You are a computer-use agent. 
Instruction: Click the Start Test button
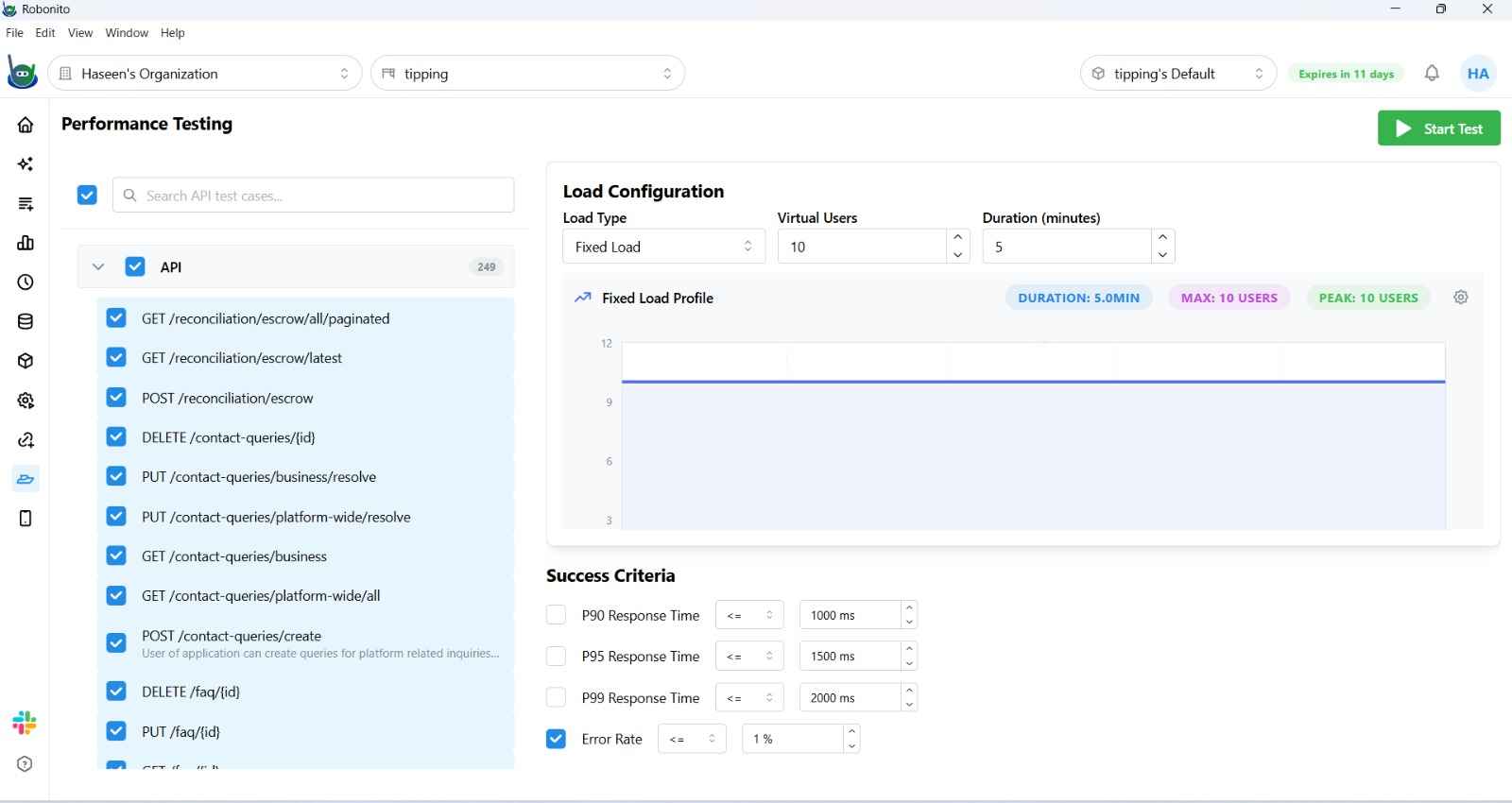point(1438,128)
